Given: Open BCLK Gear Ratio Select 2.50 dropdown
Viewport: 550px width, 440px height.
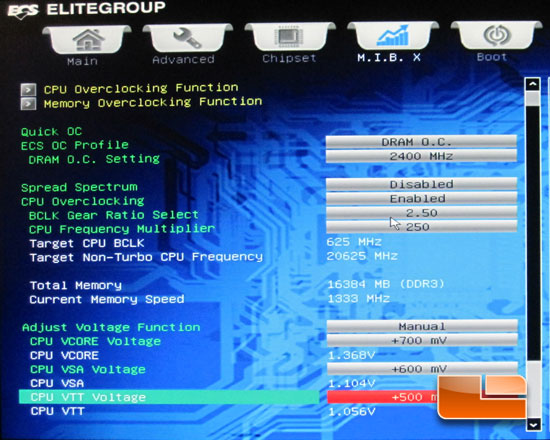Looking at the screenshot, I should (x=421, y=213).
